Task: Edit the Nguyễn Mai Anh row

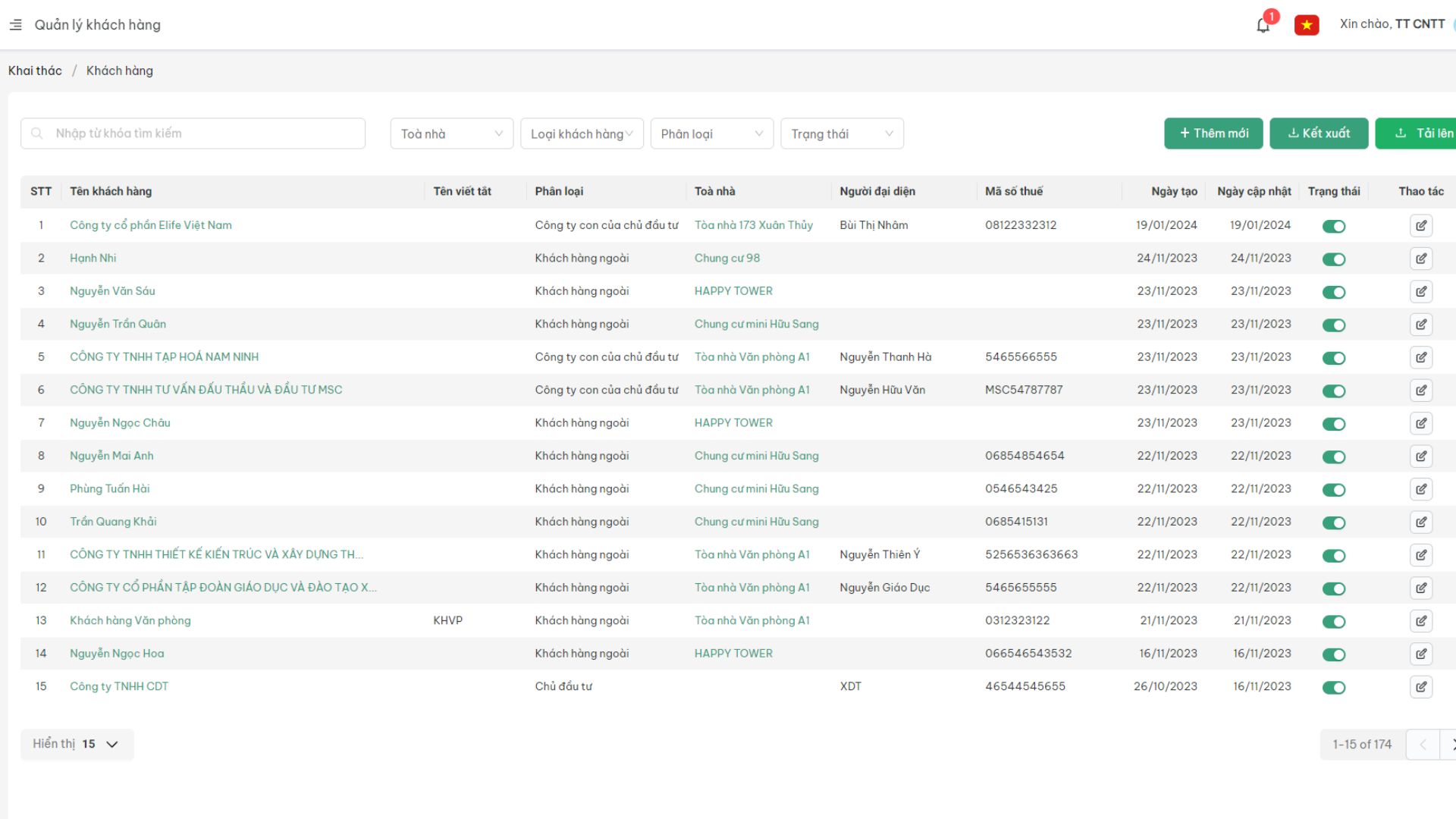Action: [x=1421, y=457]
